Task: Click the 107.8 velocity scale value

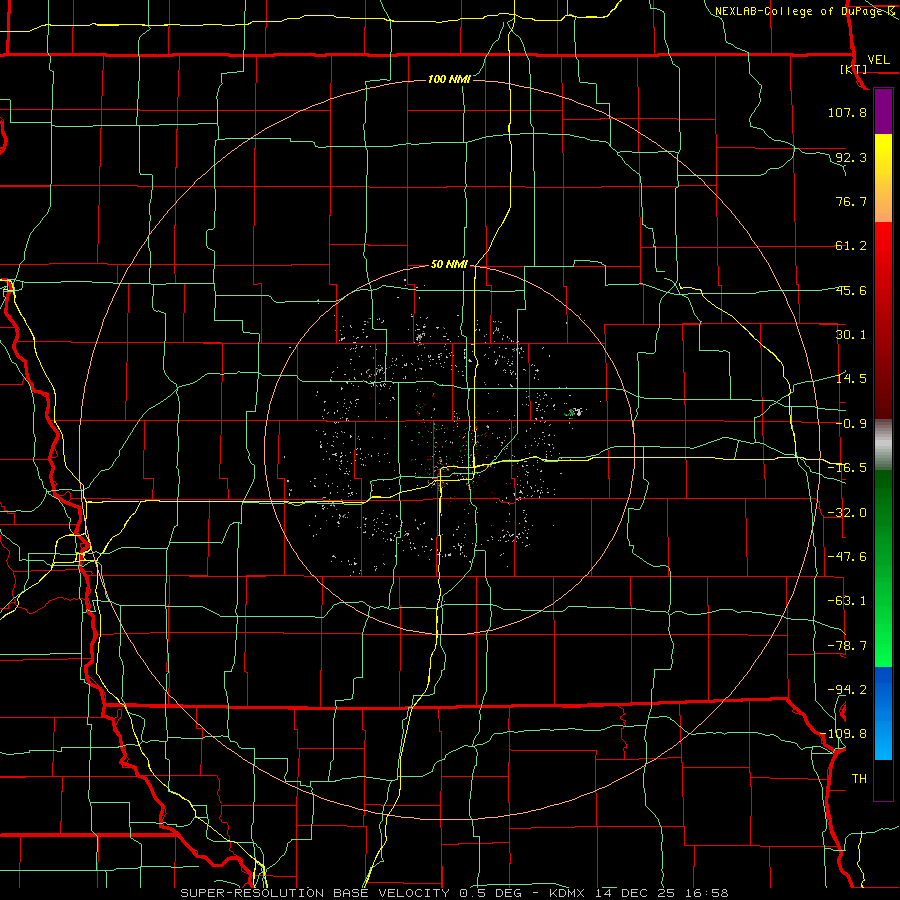Action: coord(847,112)
